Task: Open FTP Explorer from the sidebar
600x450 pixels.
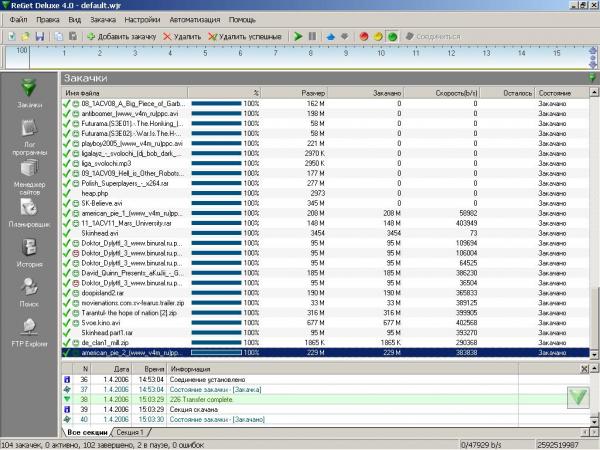Action: (x=29, y=332)
